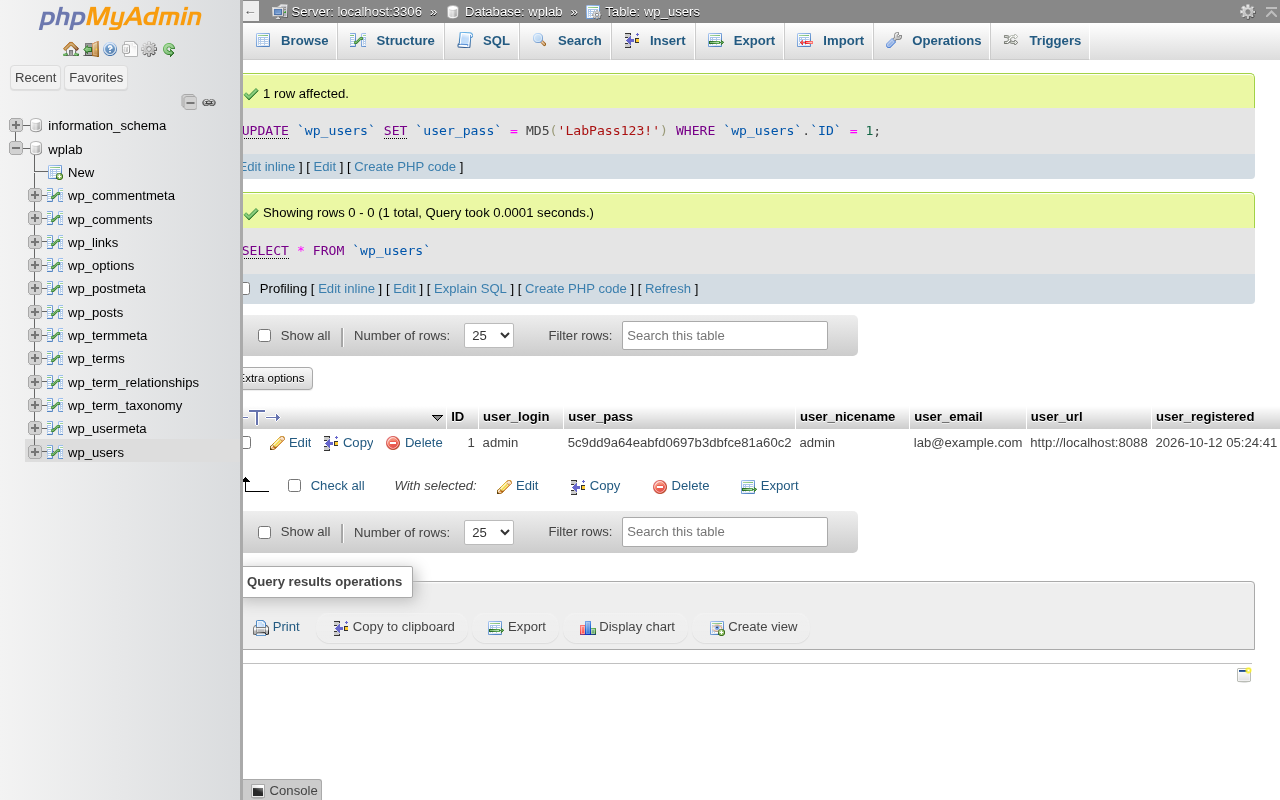Select the admin row checkbox
The image size is (1280, 800).
coord(246,442)
